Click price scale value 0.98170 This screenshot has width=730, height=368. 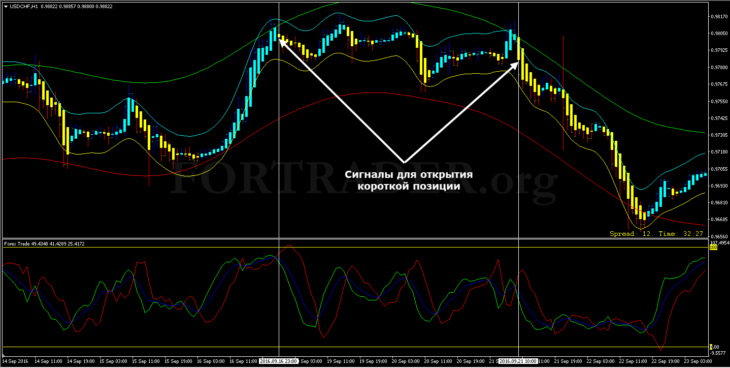[718, 16]
